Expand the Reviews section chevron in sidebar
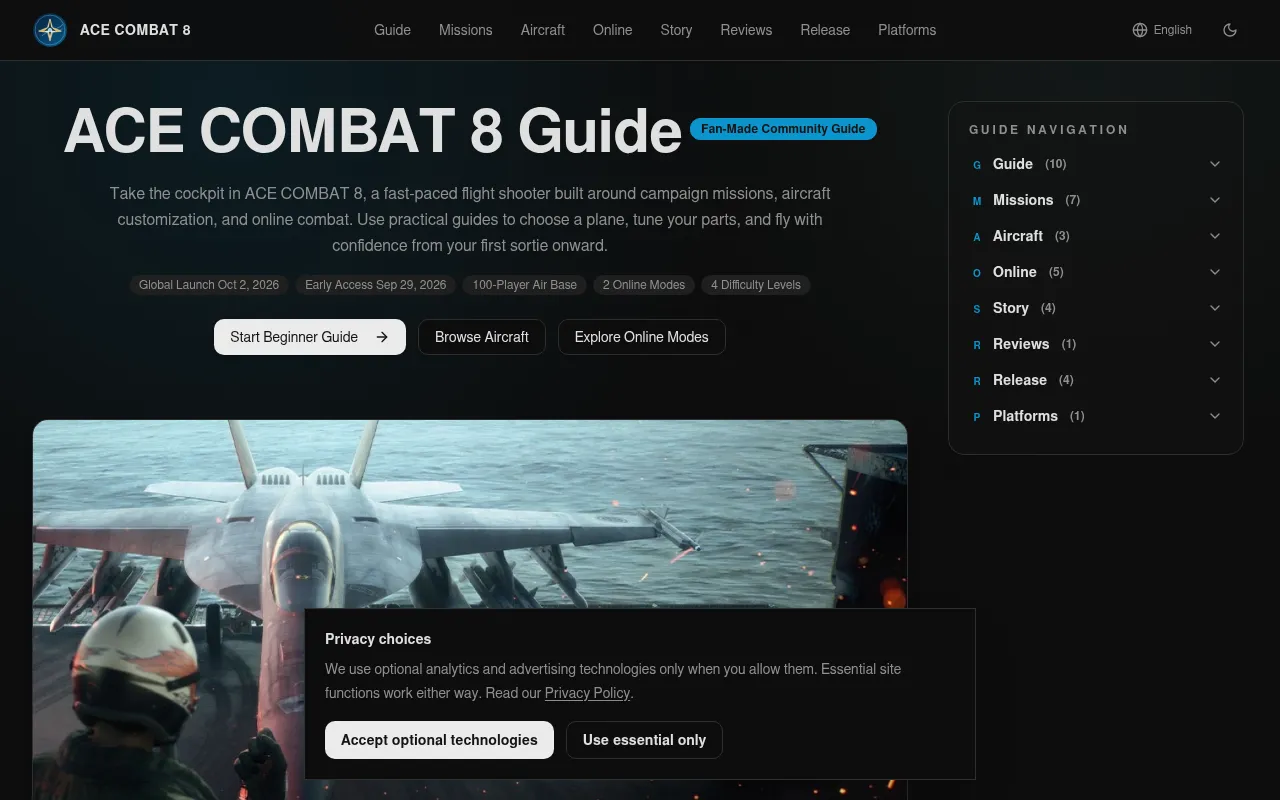The image size is (1280, 800). pyautogui.click(x=1215, y=344)
